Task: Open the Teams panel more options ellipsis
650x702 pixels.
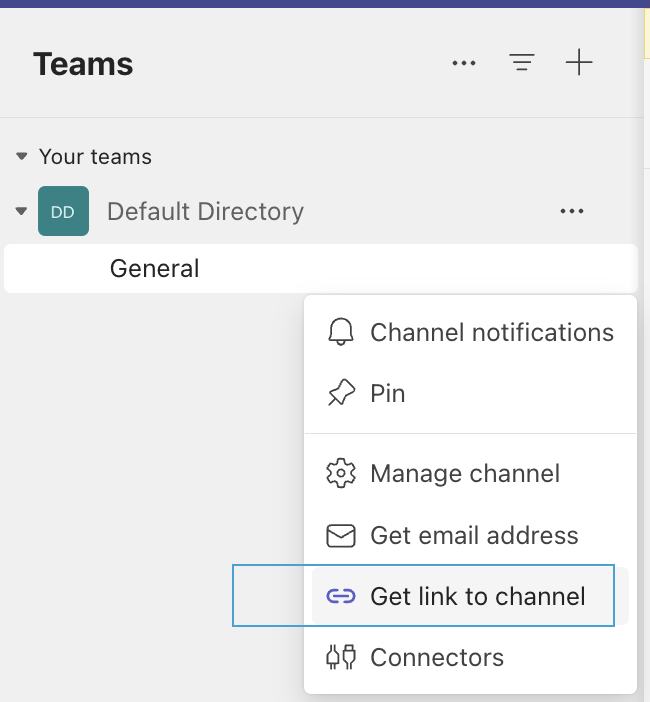Action: (464, 63)
